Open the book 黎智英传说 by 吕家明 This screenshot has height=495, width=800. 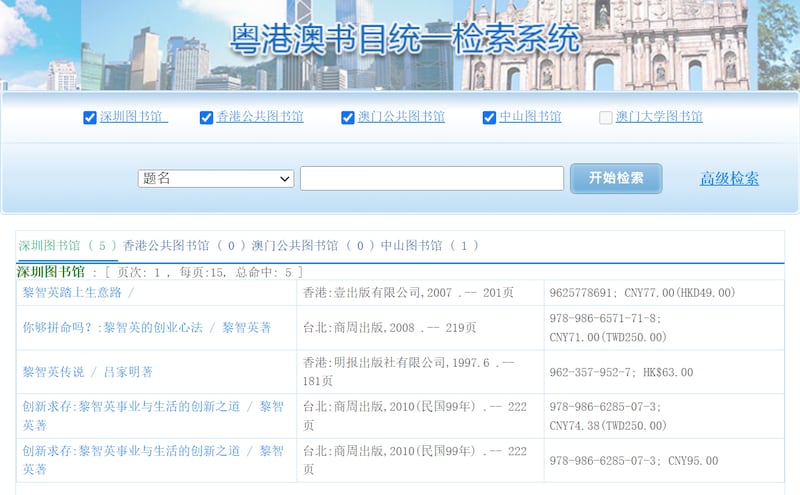point(87,372)
